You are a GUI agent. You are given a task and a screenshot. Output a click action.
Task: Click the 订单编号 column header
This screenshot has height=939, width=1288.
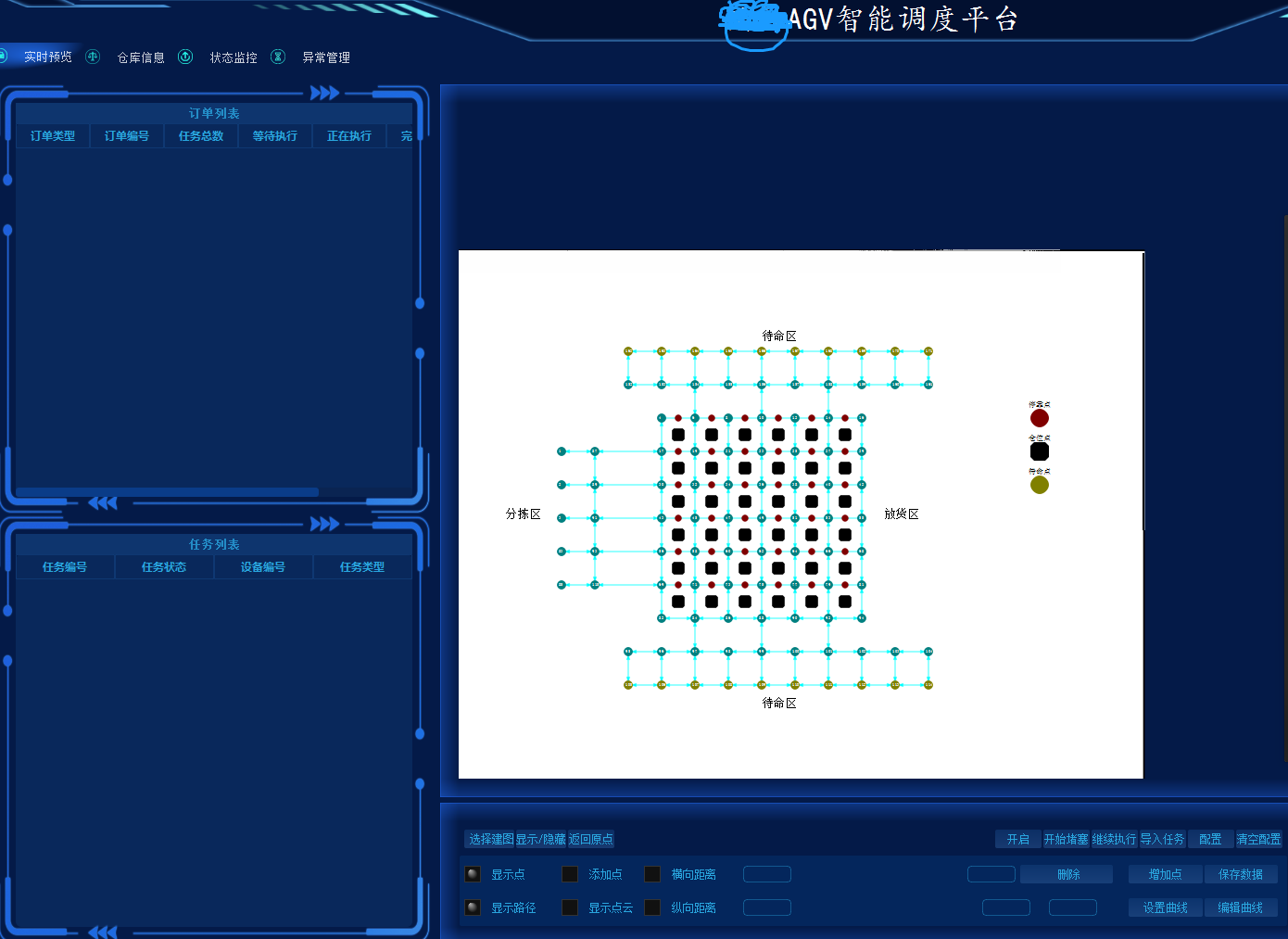coord(127,136)
